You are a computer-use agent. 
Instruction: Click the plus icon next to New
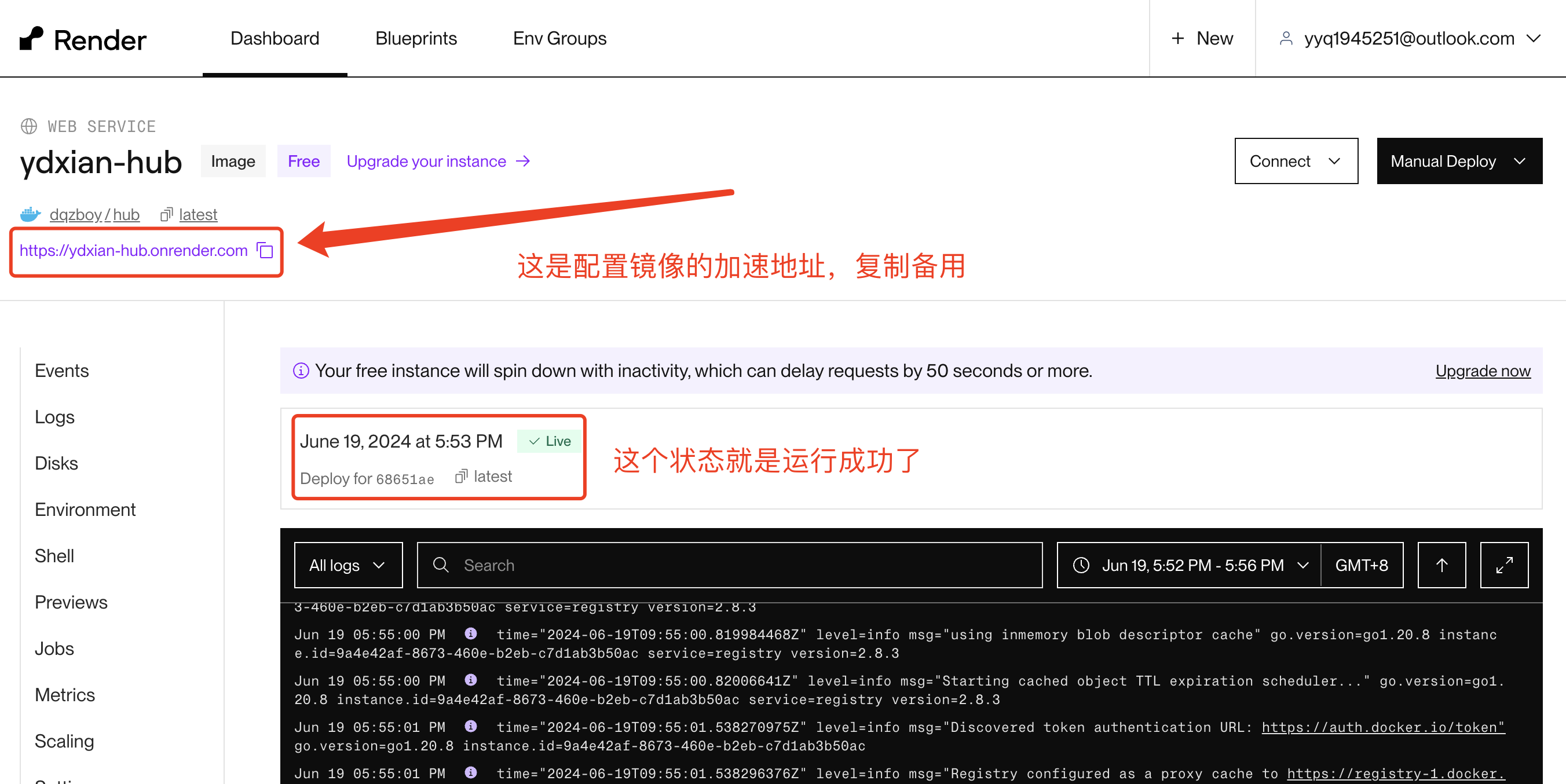pyautogui.click(x=1177, y=38)
